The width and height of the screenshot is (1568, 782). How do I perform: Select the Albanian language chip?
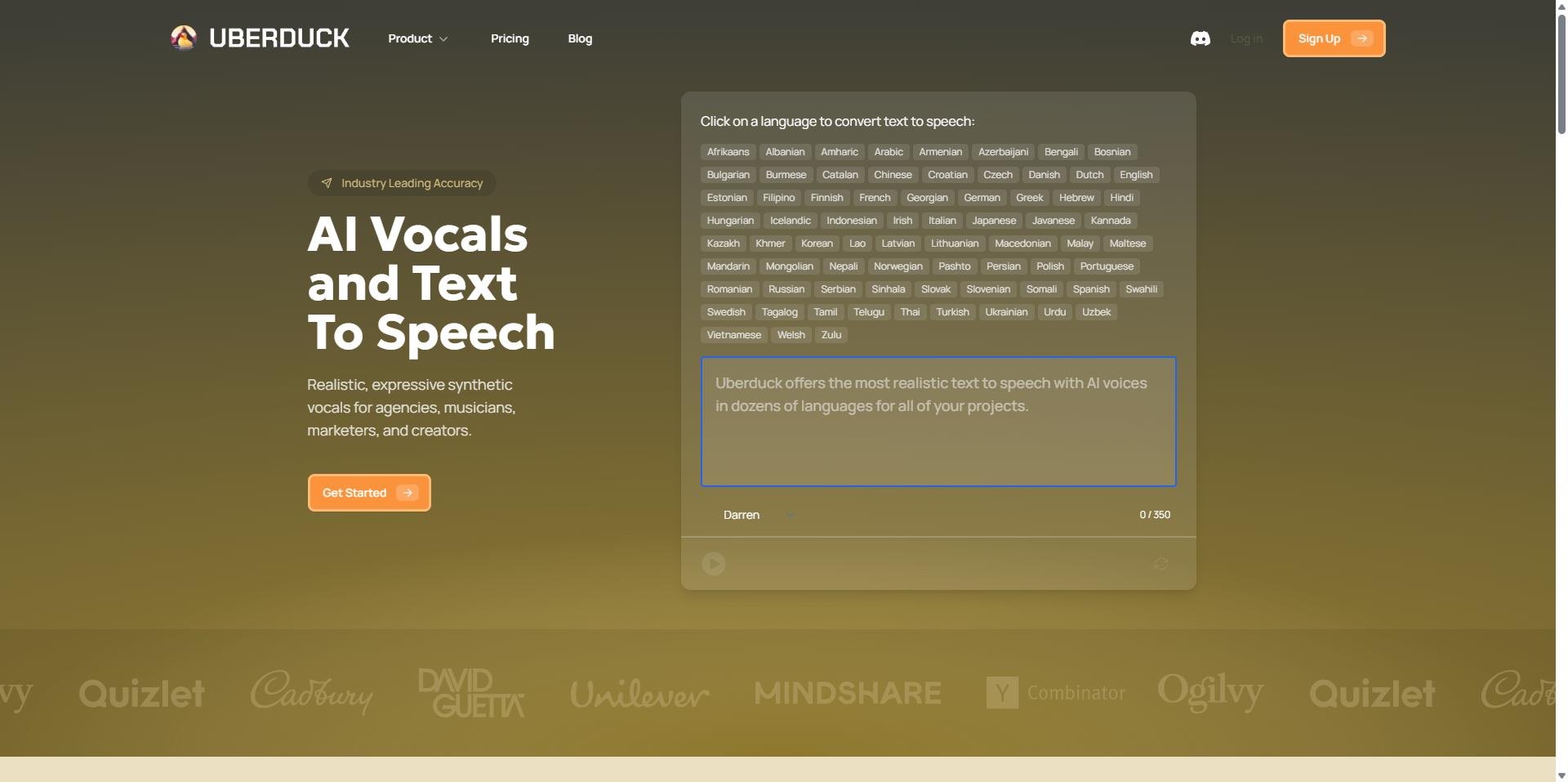coord(785,152)
